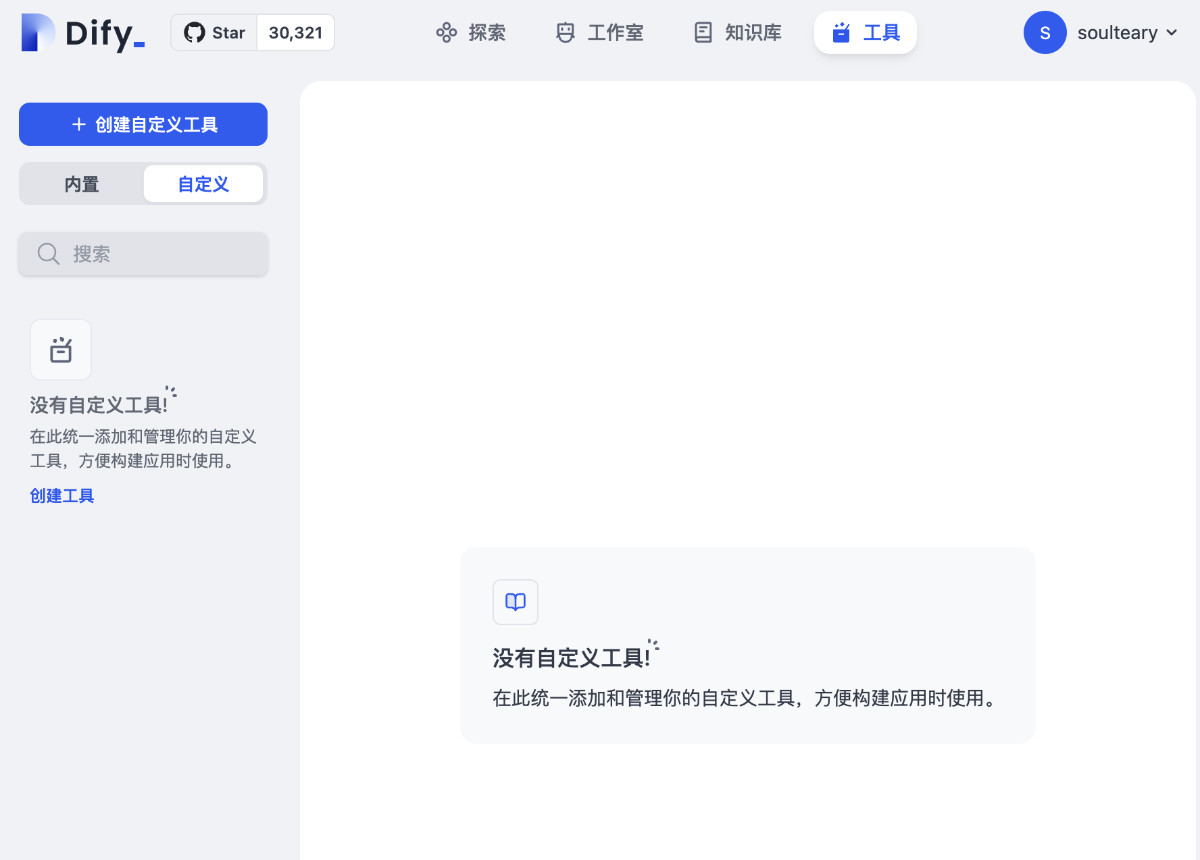This screenshot has height=860, width=1200.
Task: Focus the 搜索 search input field
Action: coord(160,254)
